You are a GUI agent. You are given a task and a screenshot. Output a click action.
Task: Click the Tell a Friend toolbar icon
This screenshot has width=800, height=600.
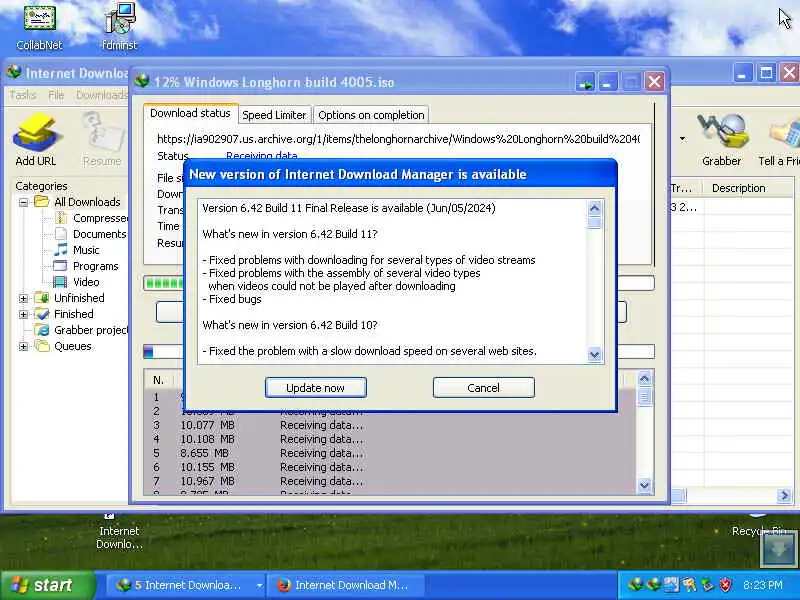[x=780, y=138]
